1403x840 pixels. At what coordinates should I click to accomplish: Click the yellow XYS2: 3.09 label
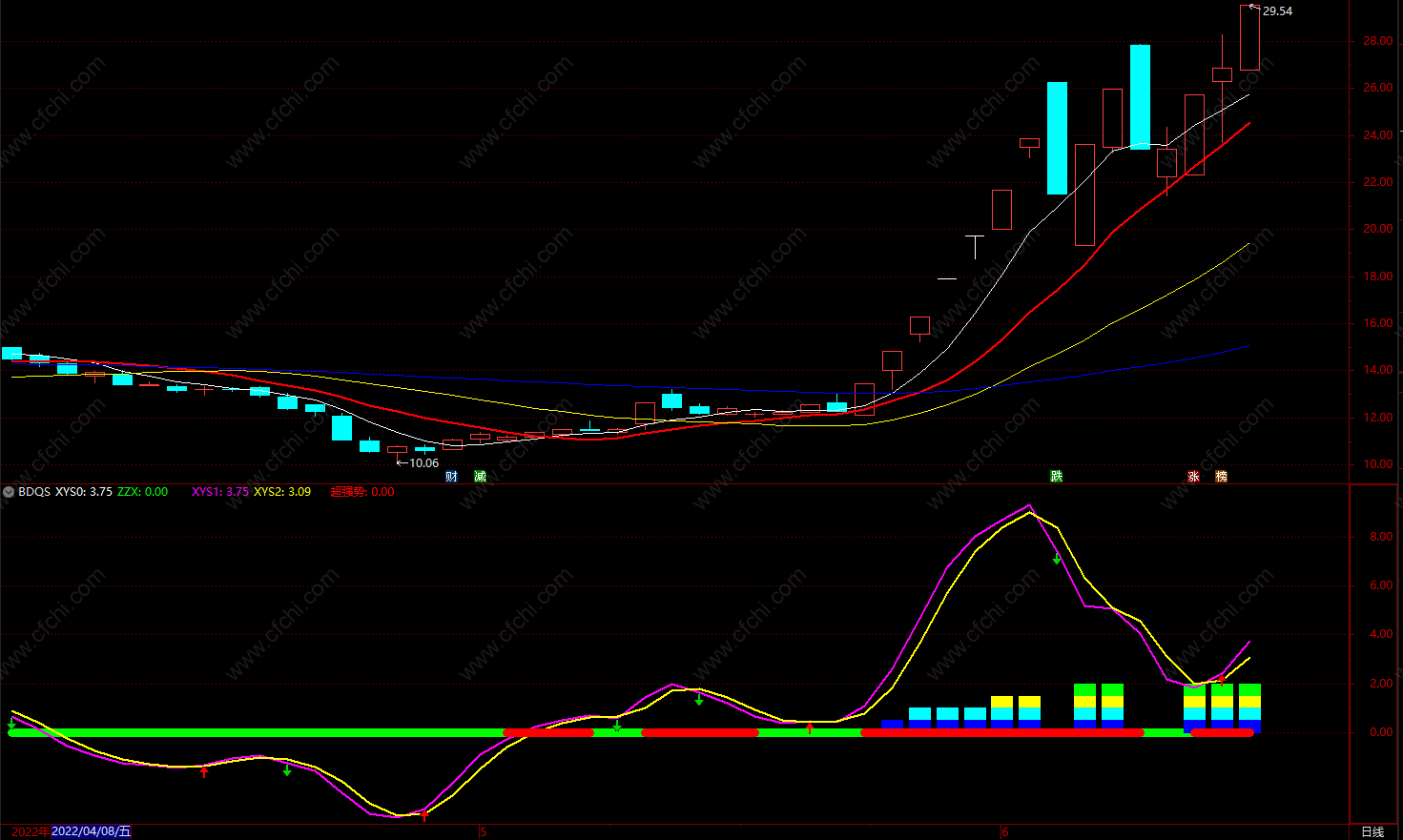[282, 492]
